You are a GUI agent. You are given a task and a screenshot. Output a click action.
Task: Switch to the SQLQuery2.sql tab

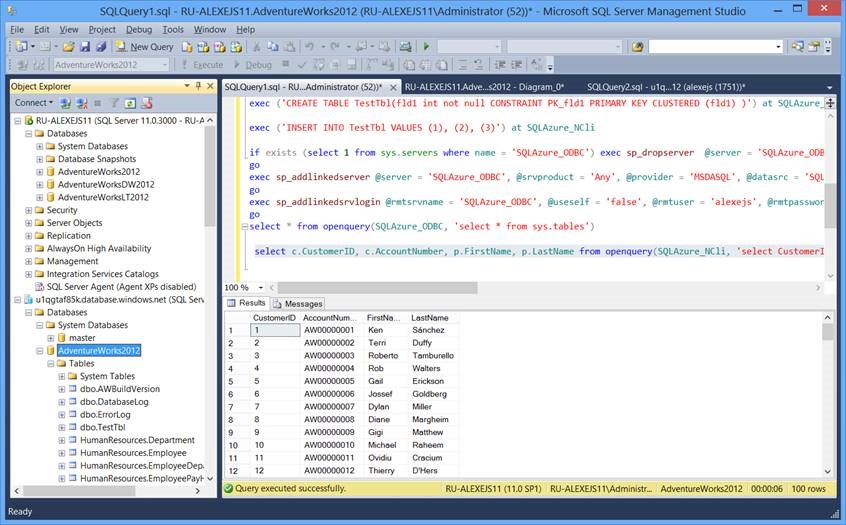tap(666, 87)
